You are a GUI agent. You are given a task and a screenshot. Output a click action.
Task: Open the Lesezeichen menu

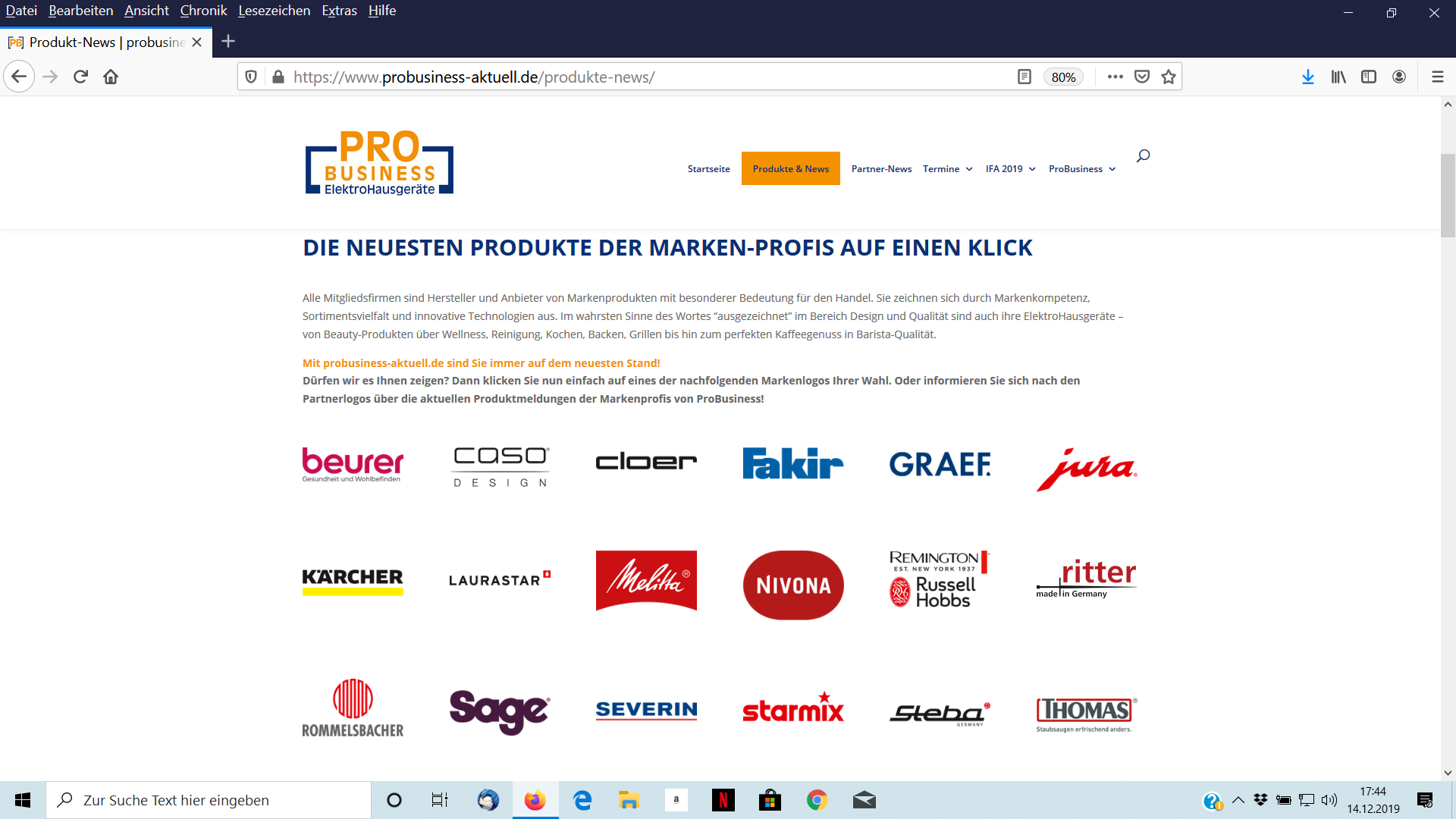(x=274, y=11)
